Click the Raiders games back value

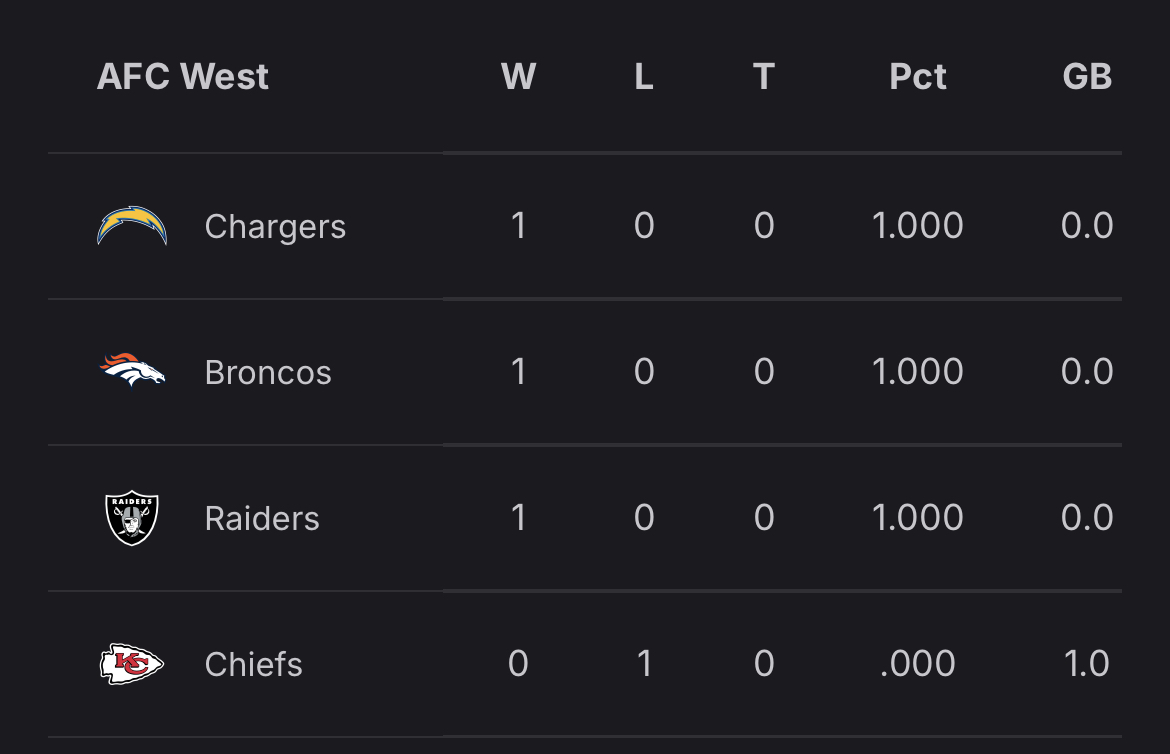pos(1087,518)
